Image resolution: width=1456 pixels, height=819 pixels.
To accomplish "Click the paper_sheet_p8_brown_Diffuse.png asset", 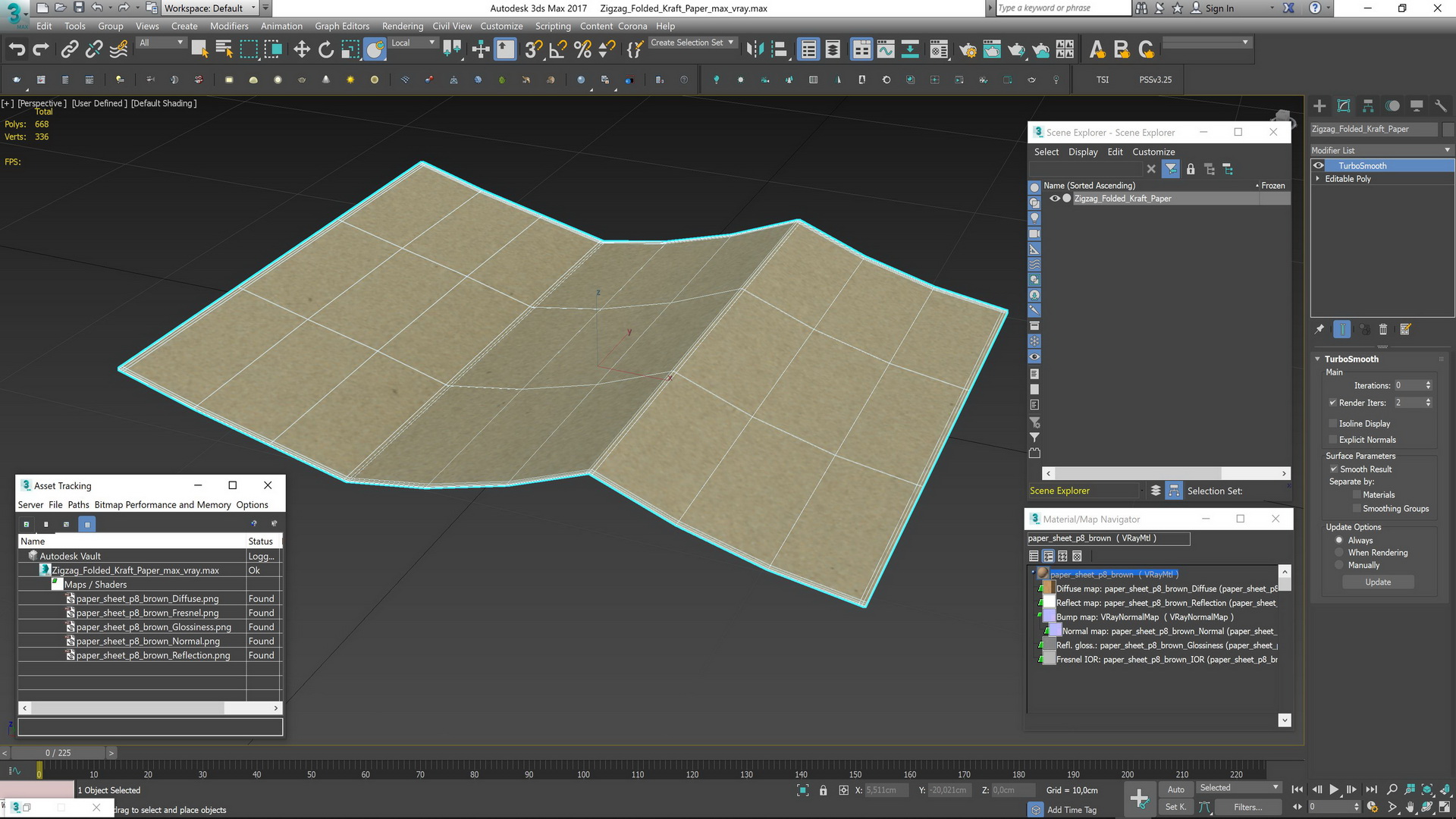I will 147,598.
